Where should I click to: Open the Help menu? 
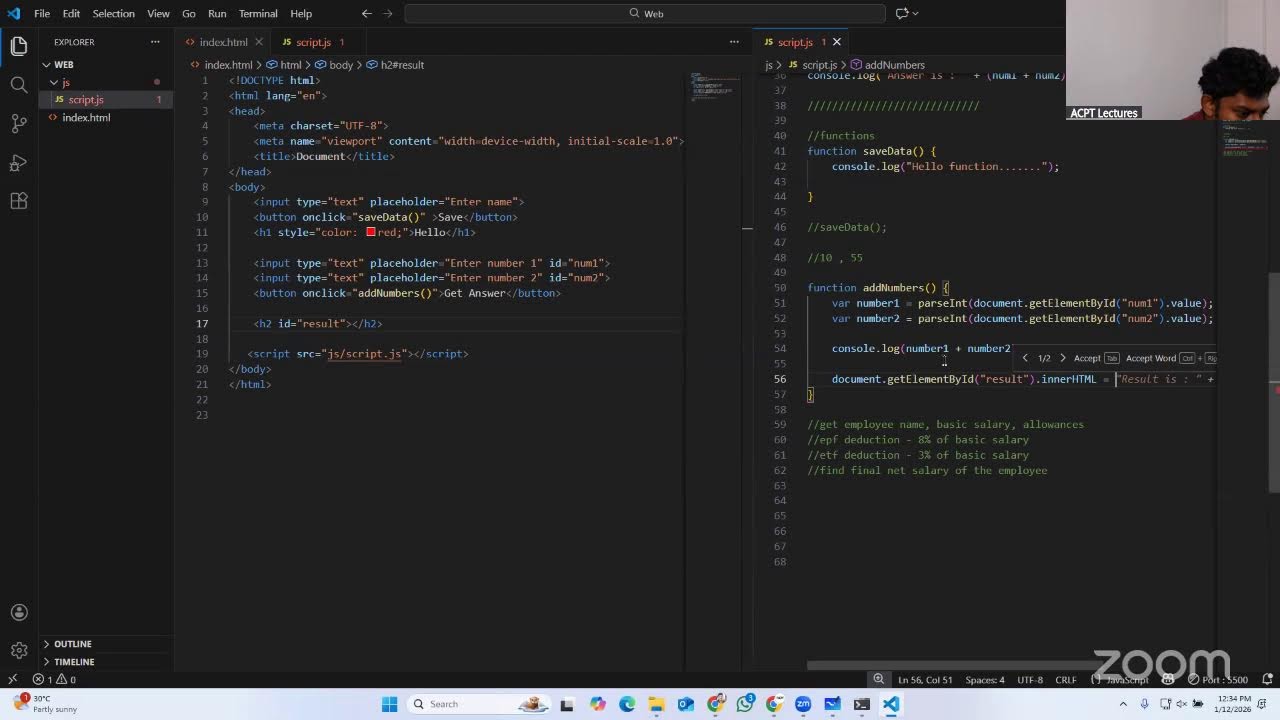tap(301, 13)
